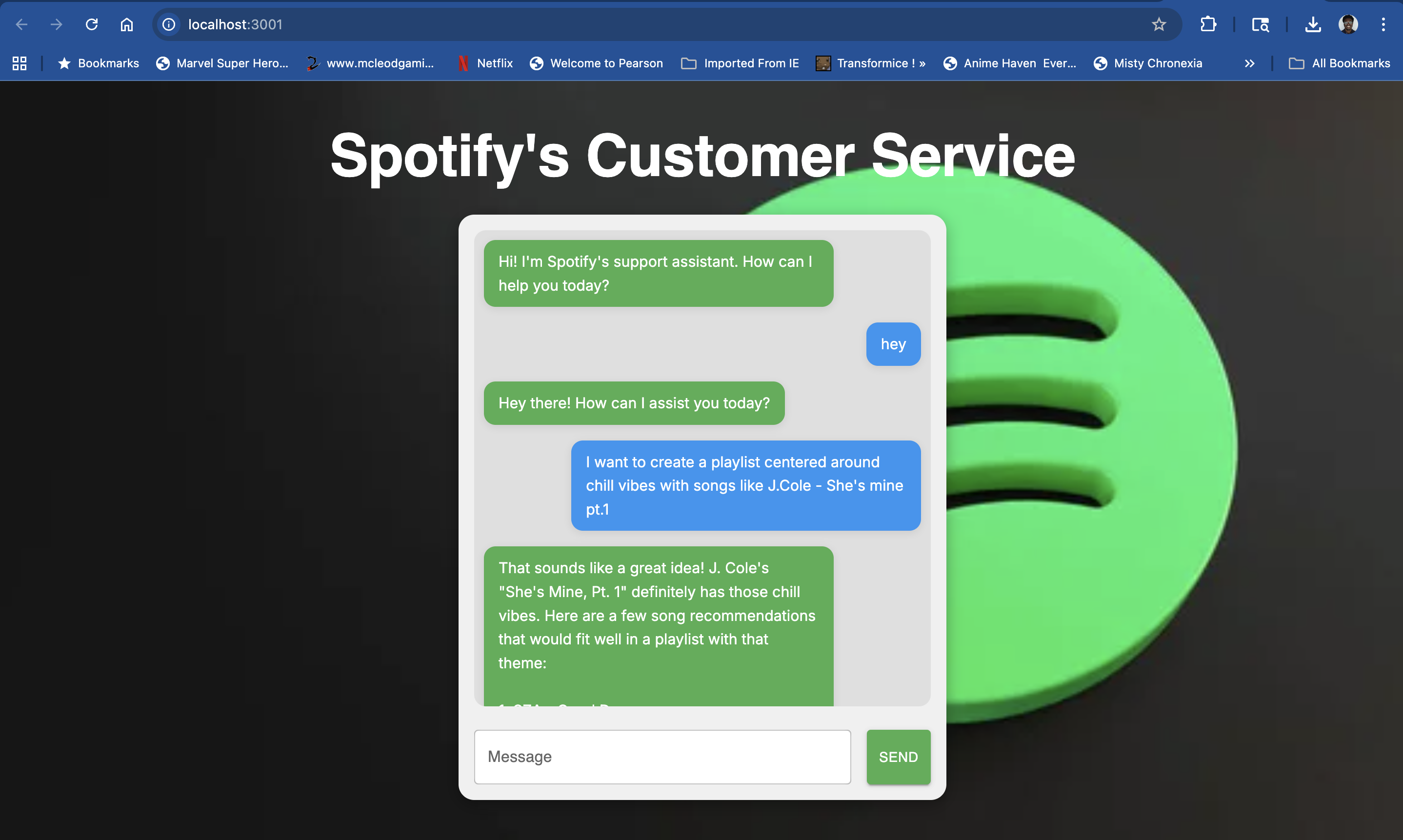1403x840 pixels.
Task: Open the Chrome three-dot menu
Action: [x=1384, y=24]
